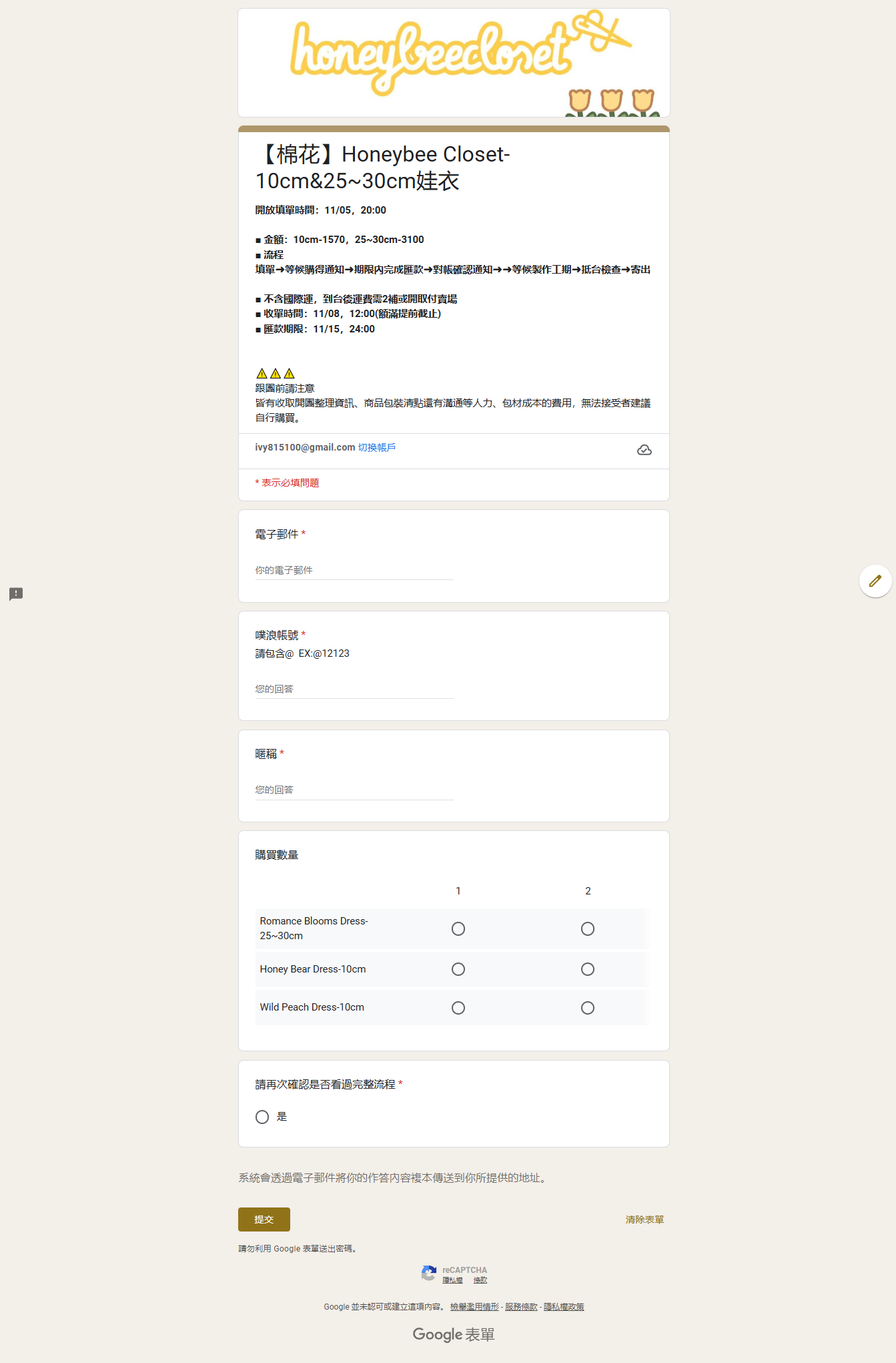Click the 購買數量 question title
The image size is (896, 1363).
coord(277,855)
